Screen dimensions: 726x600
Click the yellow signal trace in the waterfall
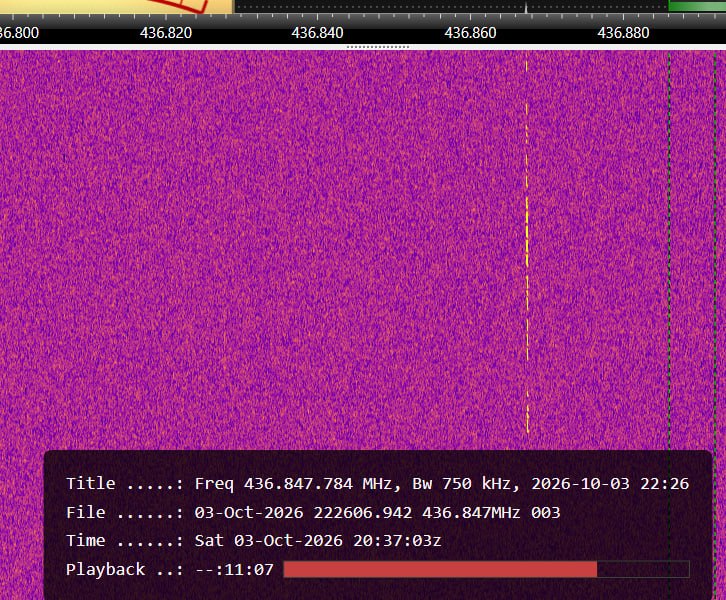click(527, 245)
